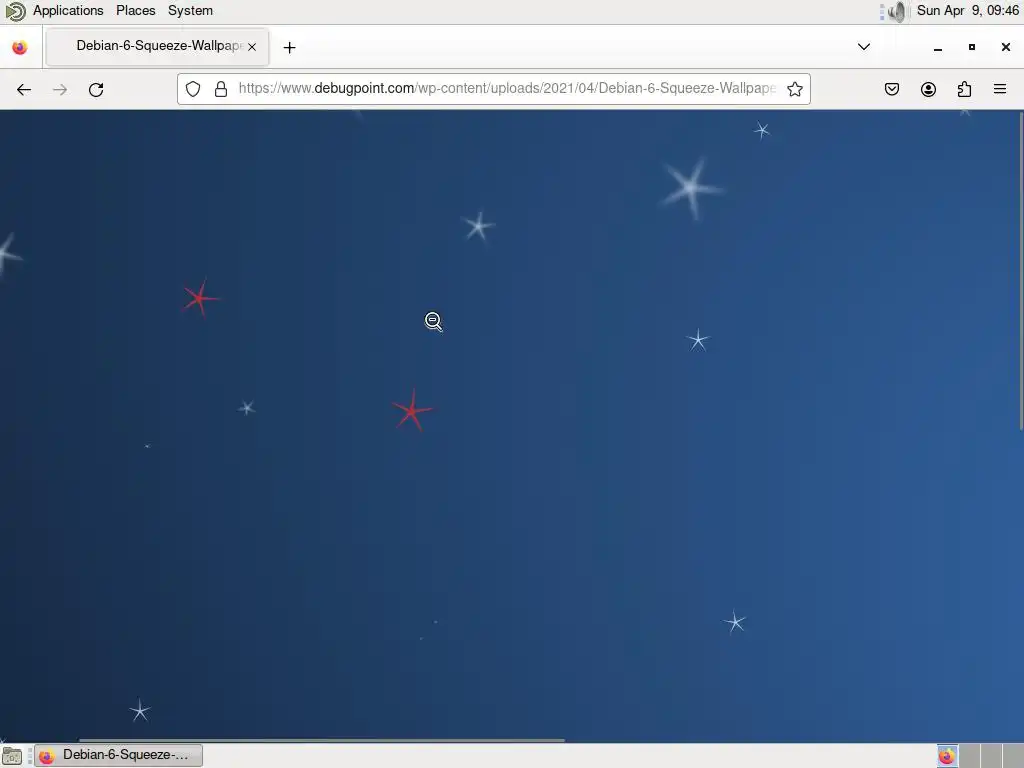The image size is (1024, 768).
Task: Minimize the Firefox window
Action: coord(938,47)
